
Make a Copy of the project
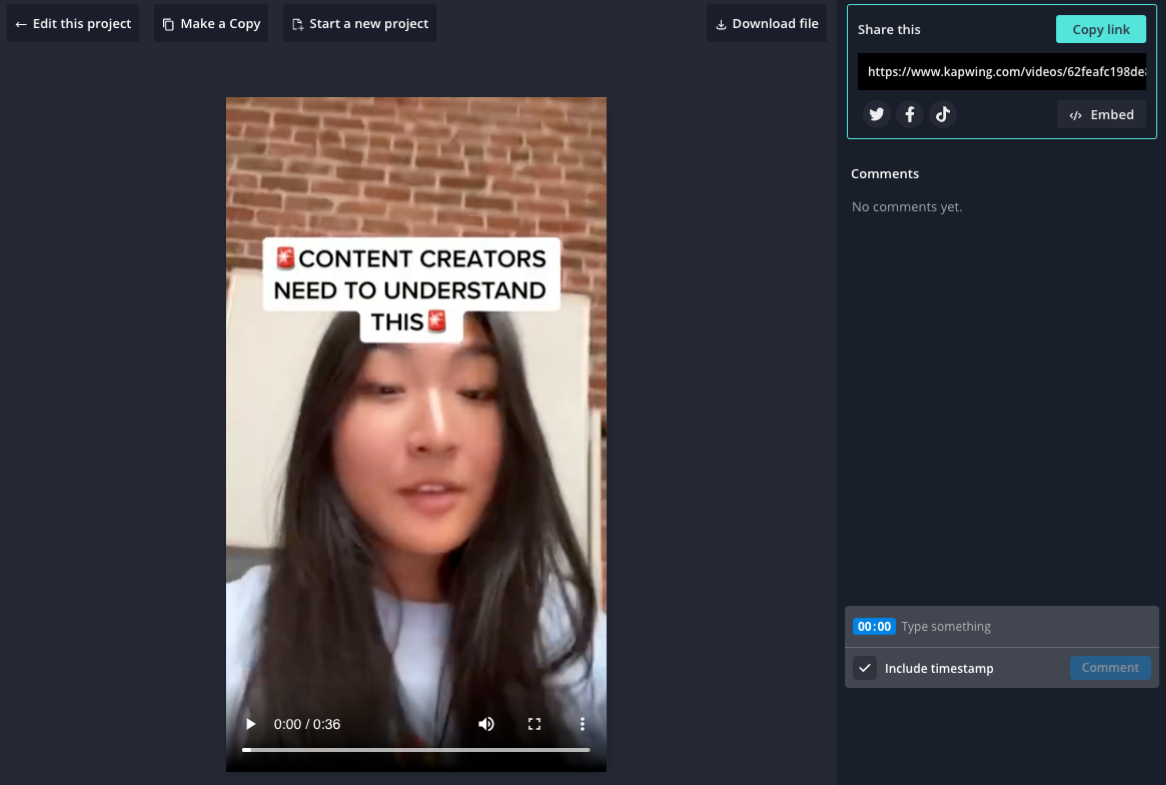pyautogui.click(x=211, y=24)
